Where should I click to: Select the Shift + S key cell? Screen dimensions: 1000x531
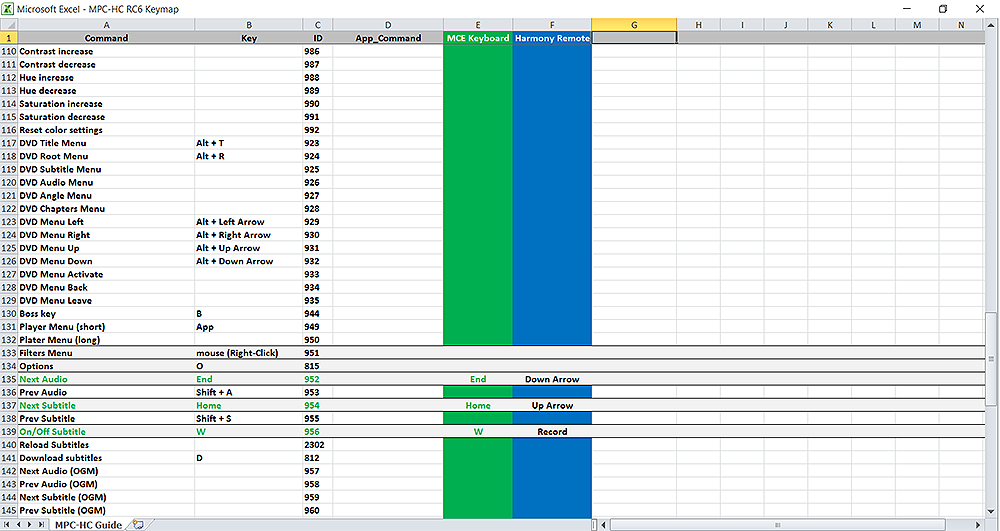point(249,418)
